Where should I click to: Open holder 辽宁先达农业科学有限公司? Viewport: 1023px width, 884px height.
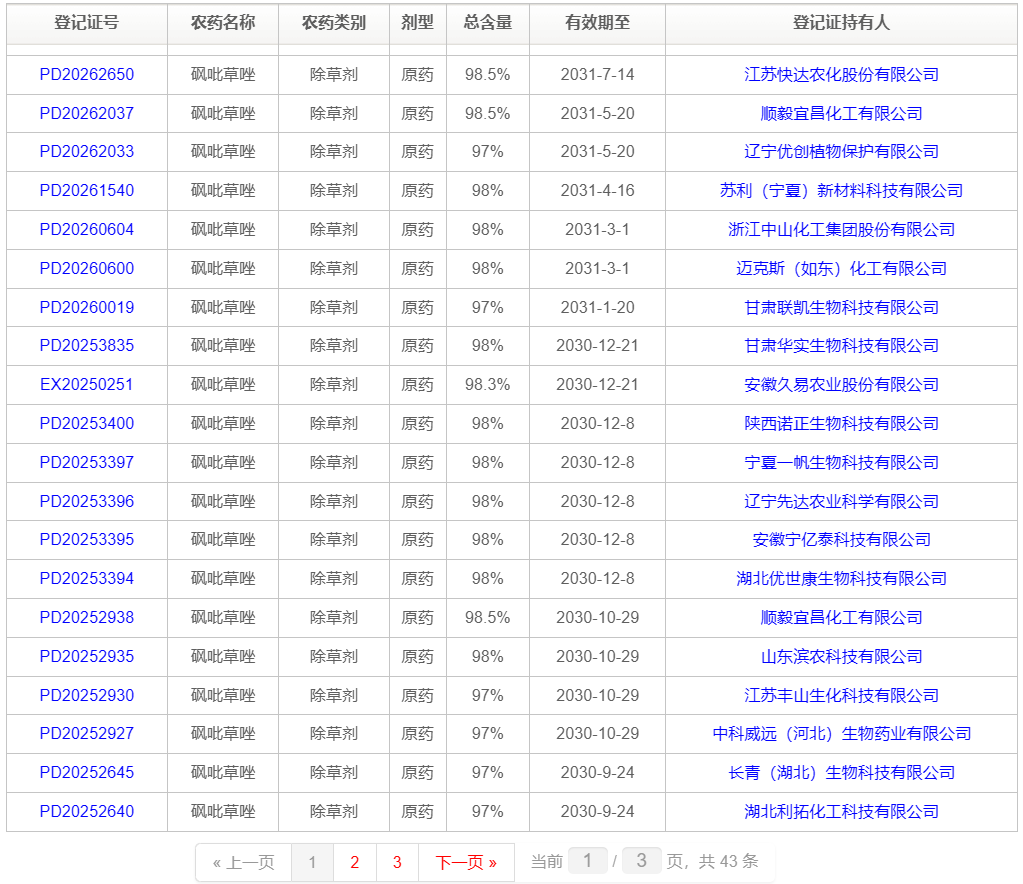[842, 501]
